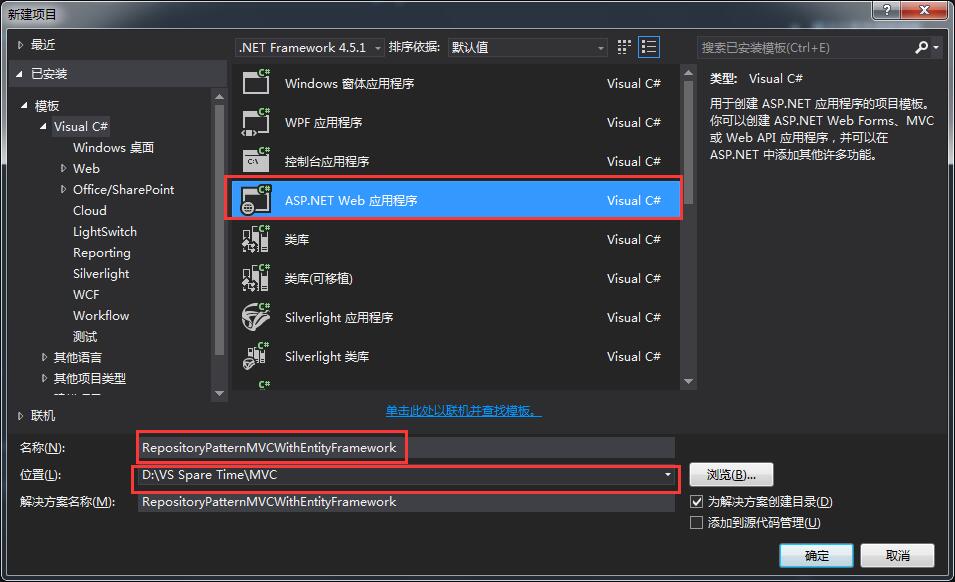955x582 pixels.
Task: Select the "Silverlight 类库" template name
Action: (x=327, y=356)
